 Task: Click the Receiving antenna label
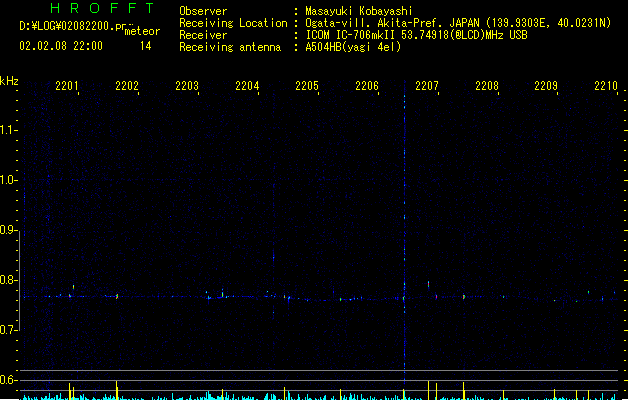point(230,47)
